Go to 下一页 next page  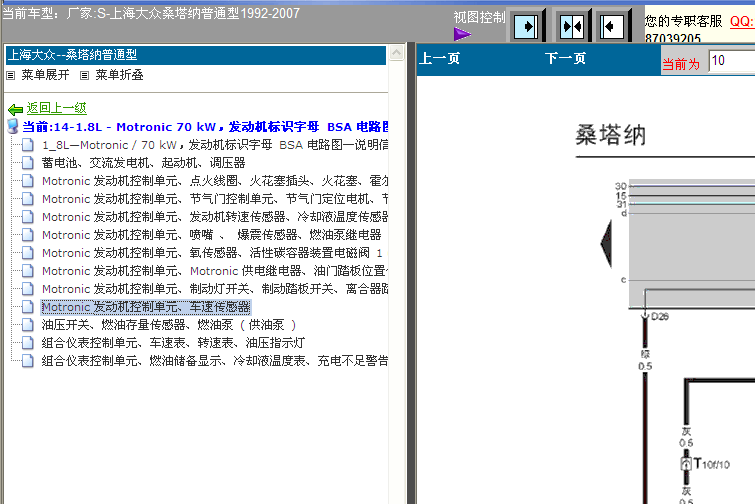point(565,58)
